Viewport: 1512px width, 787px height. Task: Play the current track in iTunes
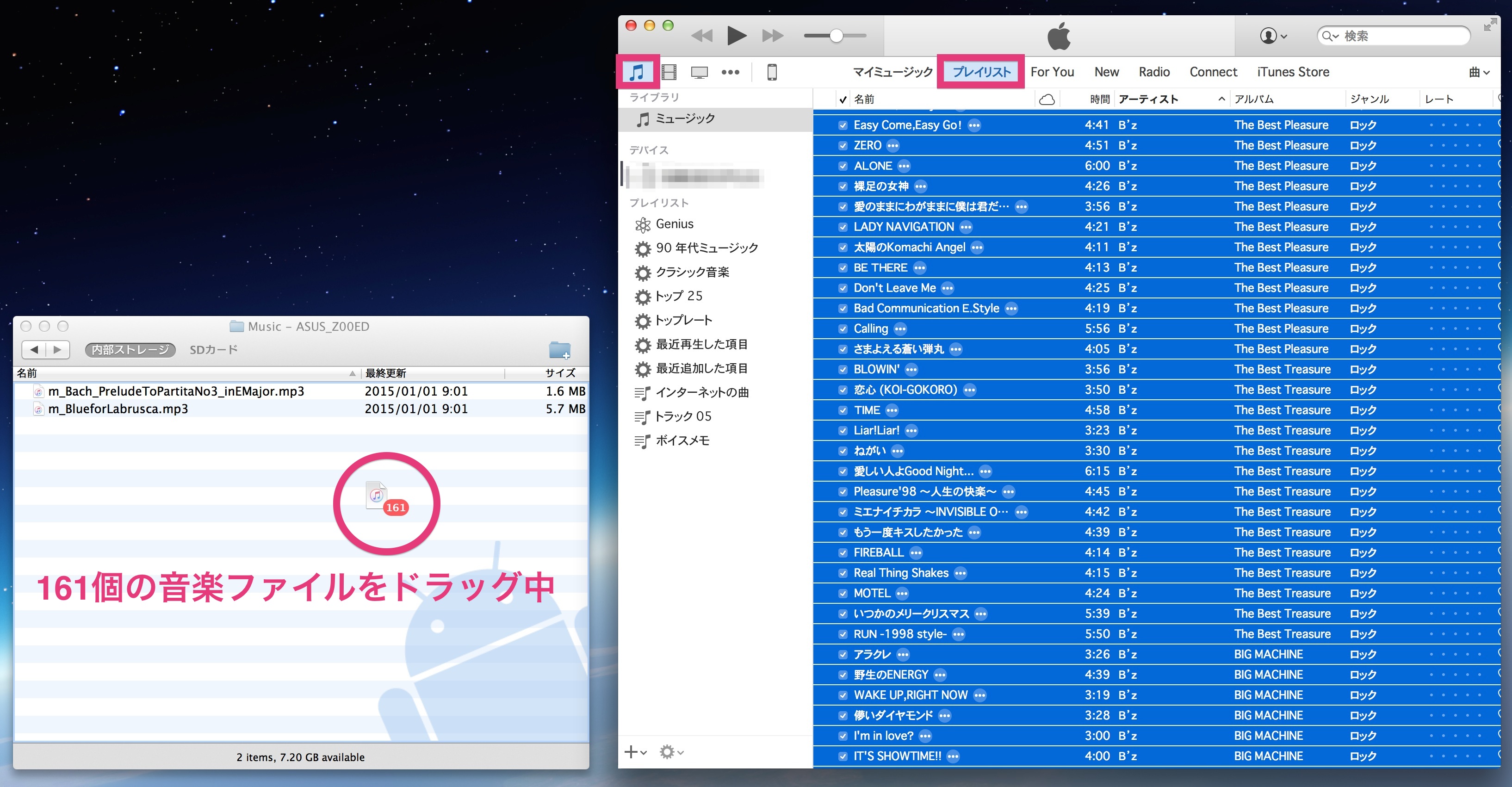(x=737, y=36)
